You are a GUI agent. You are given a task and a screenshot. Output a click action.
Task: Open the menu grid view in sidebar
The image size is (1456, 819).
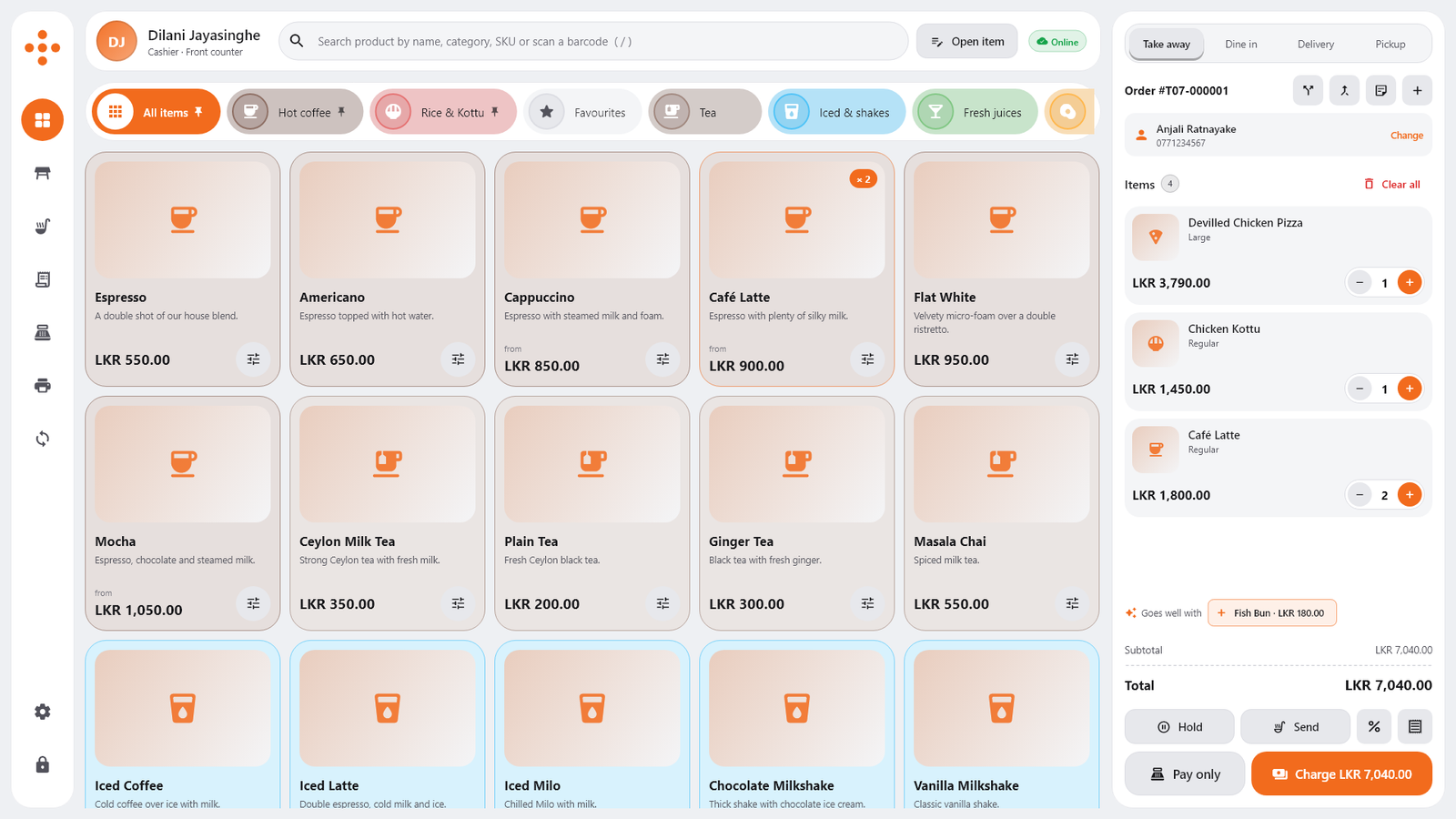click(x=42, y=120)
